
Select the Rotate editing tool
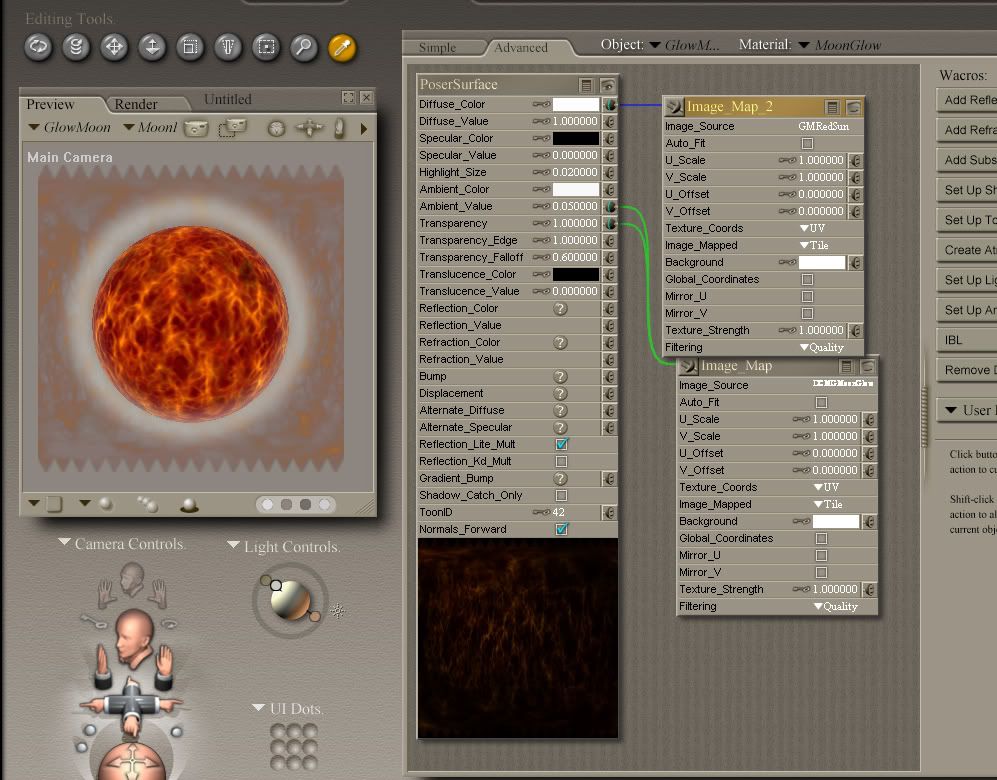38,46
